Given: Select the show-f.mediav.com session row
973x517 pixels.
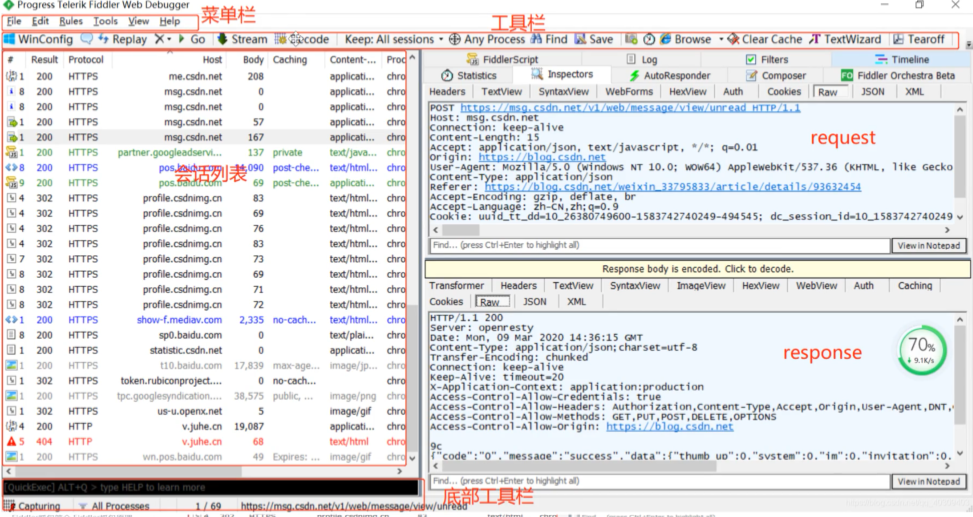Looking at the screenshot, I should pos(205,320).
